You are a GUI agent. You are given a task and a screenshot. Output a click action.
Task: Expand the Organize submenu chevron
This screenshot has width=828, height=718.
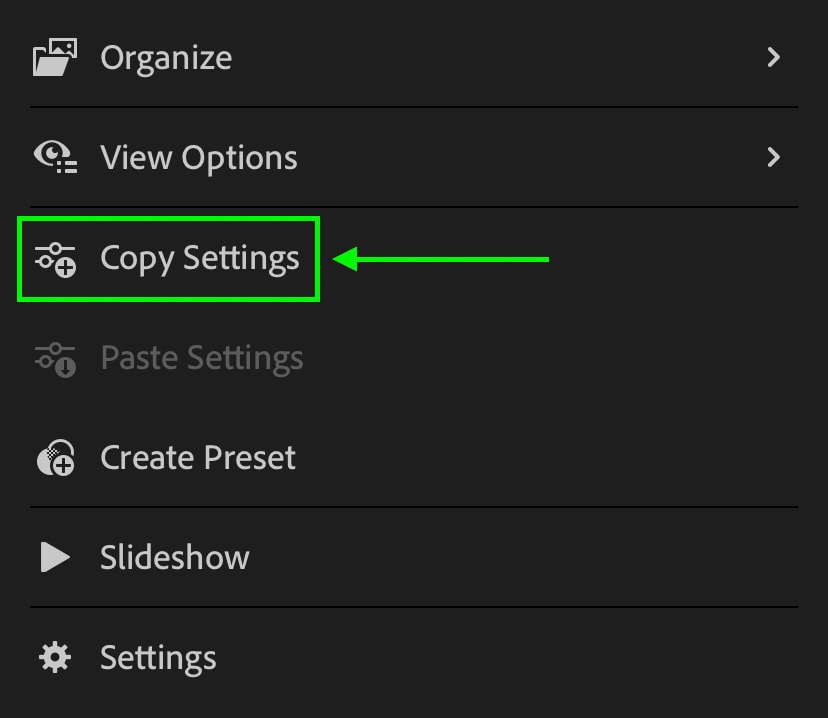click(x=774, y=57)
